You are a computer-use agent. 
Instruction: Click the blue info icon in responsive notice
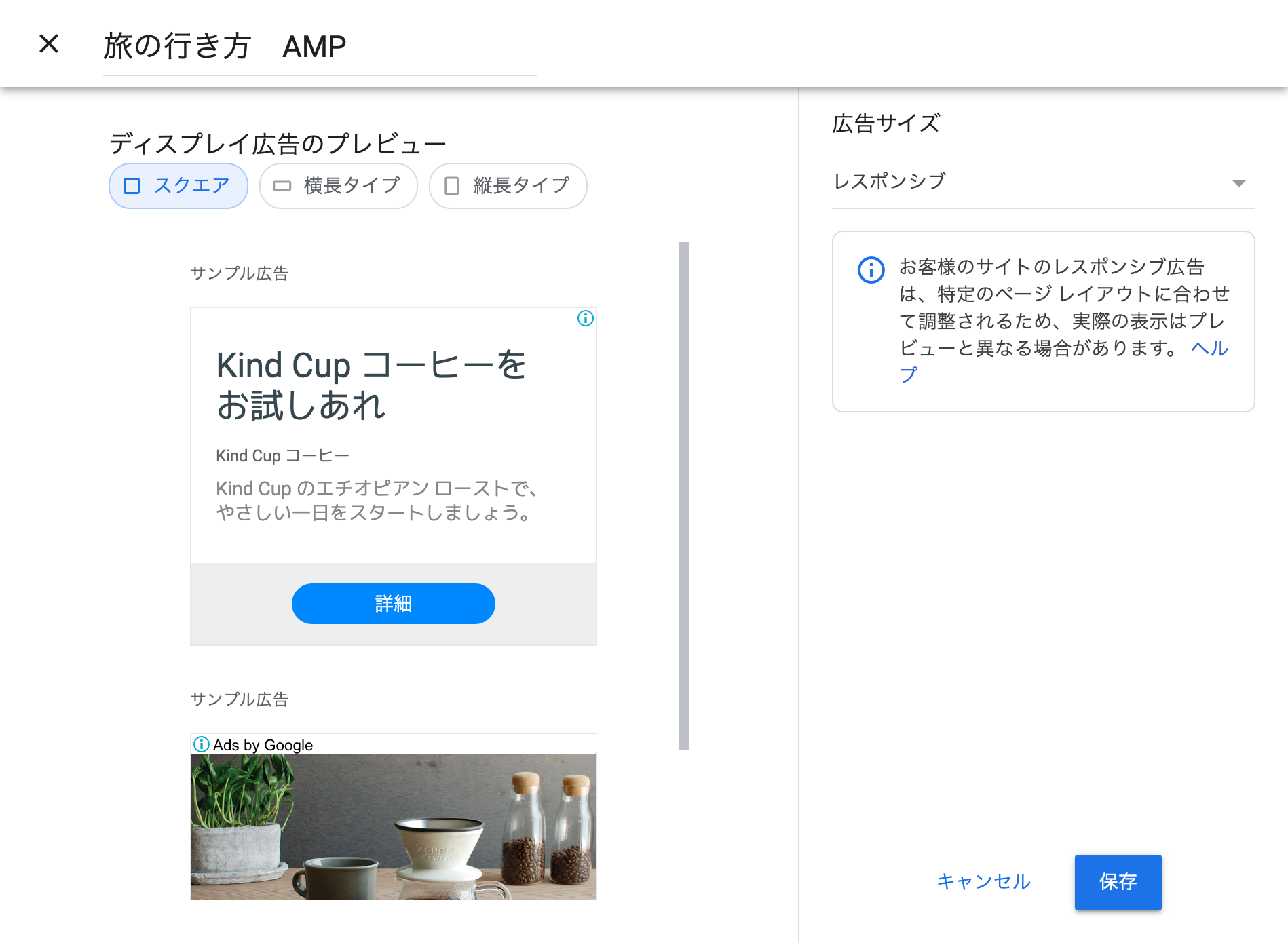click(x=871, y=270)
